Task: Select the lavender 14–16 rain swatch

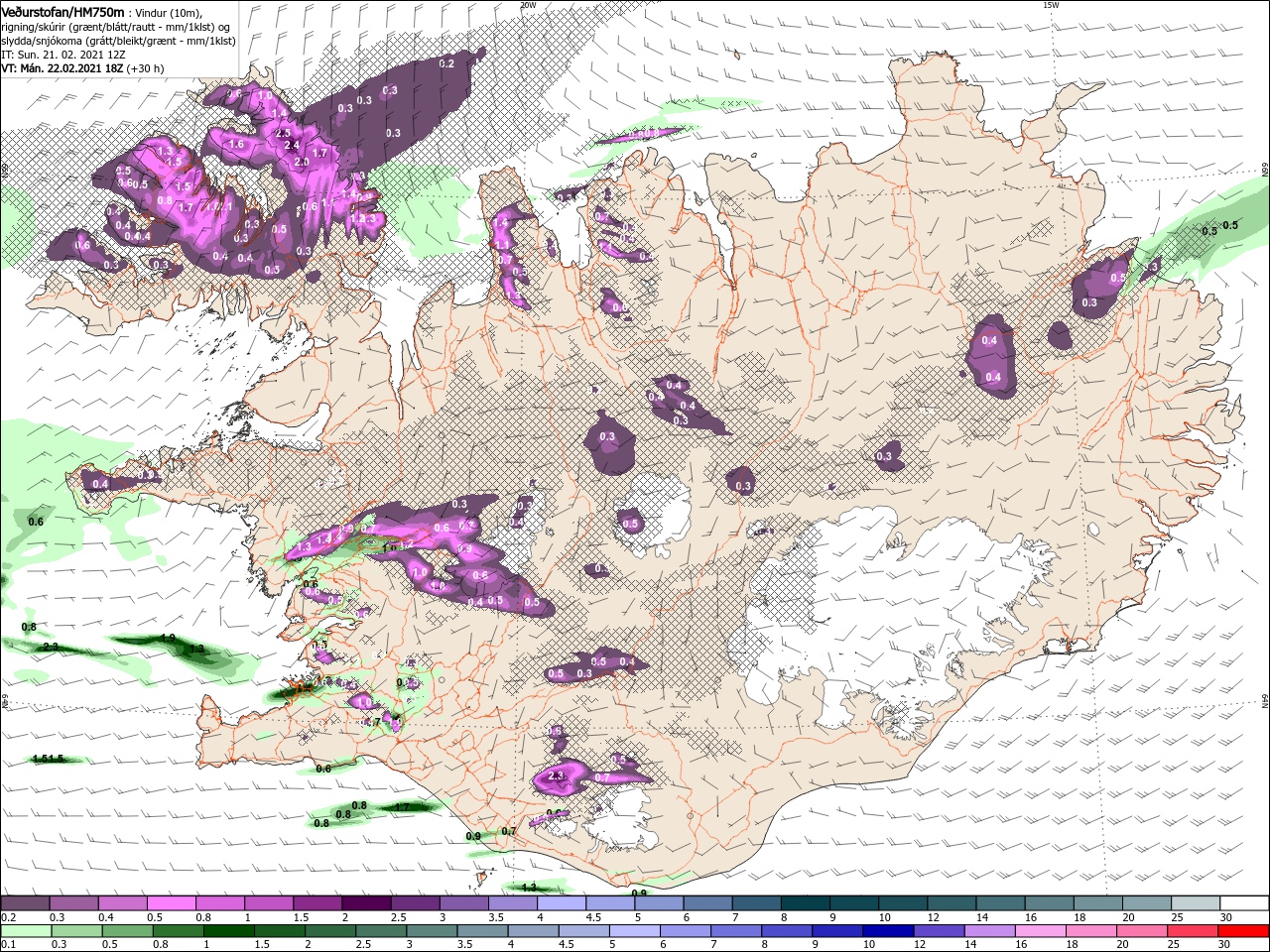Action: (x=990, y=931)
